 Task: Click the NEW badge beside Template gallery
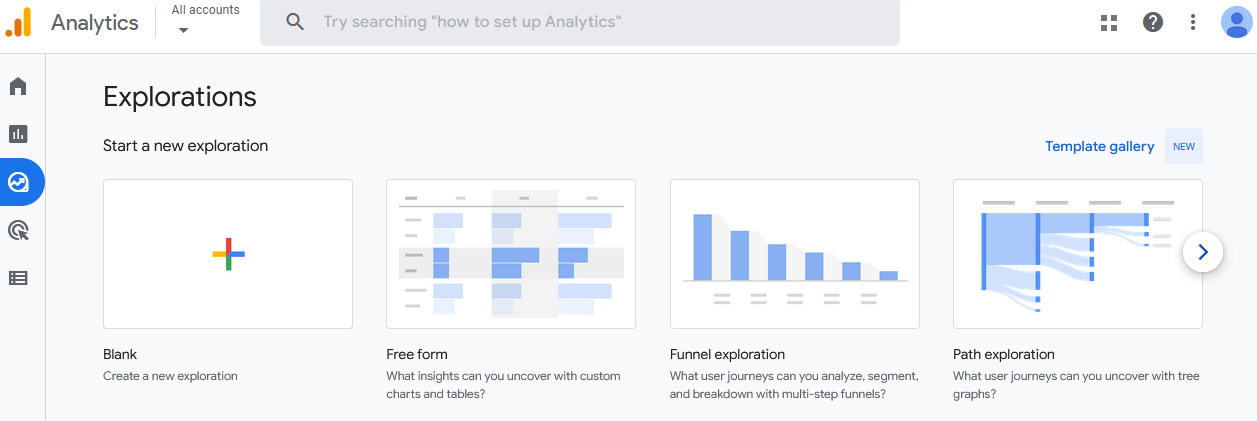1184,146
